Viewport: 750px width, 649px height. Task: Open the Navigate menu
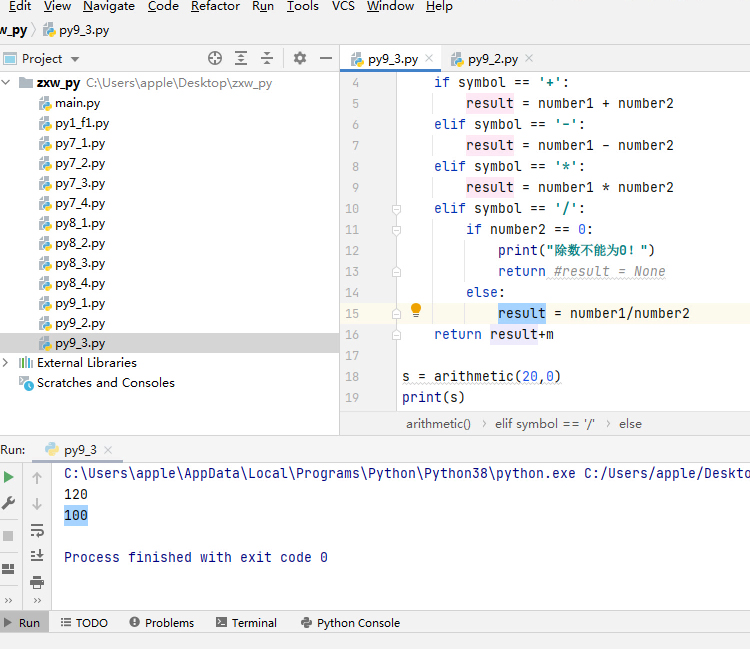109,6
